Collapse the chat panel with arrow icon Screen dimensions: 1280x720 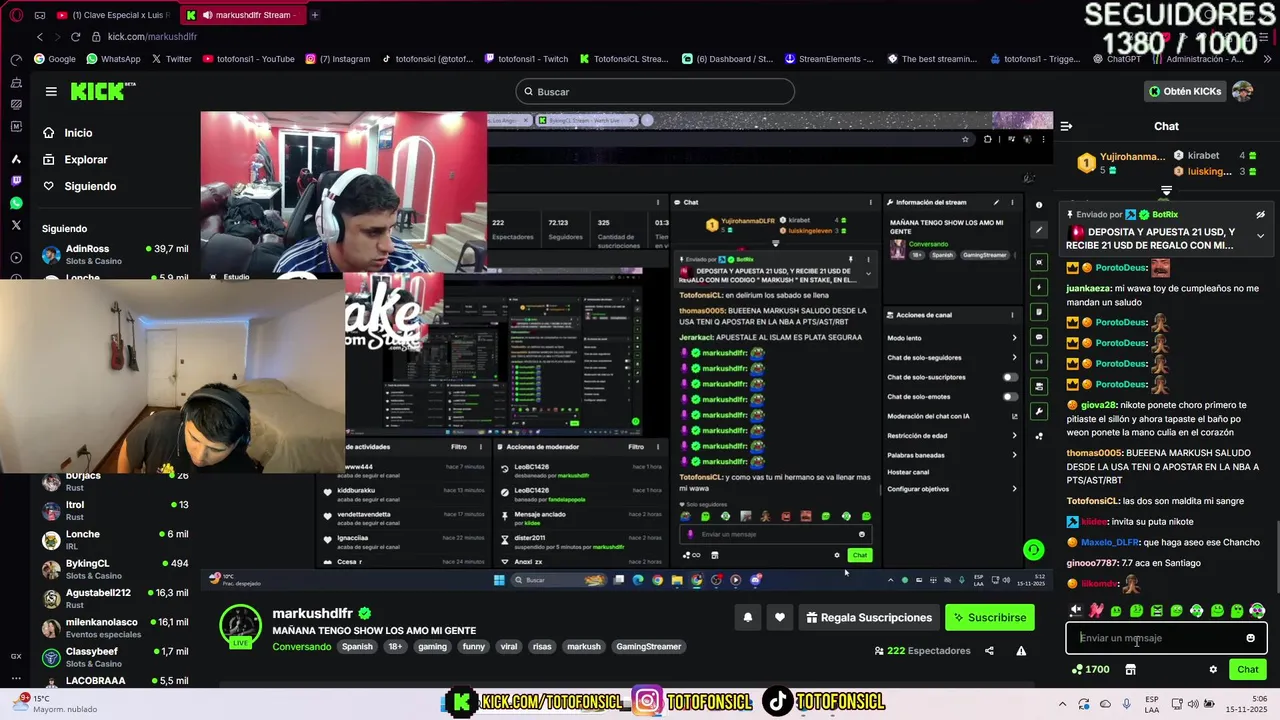1066,126
